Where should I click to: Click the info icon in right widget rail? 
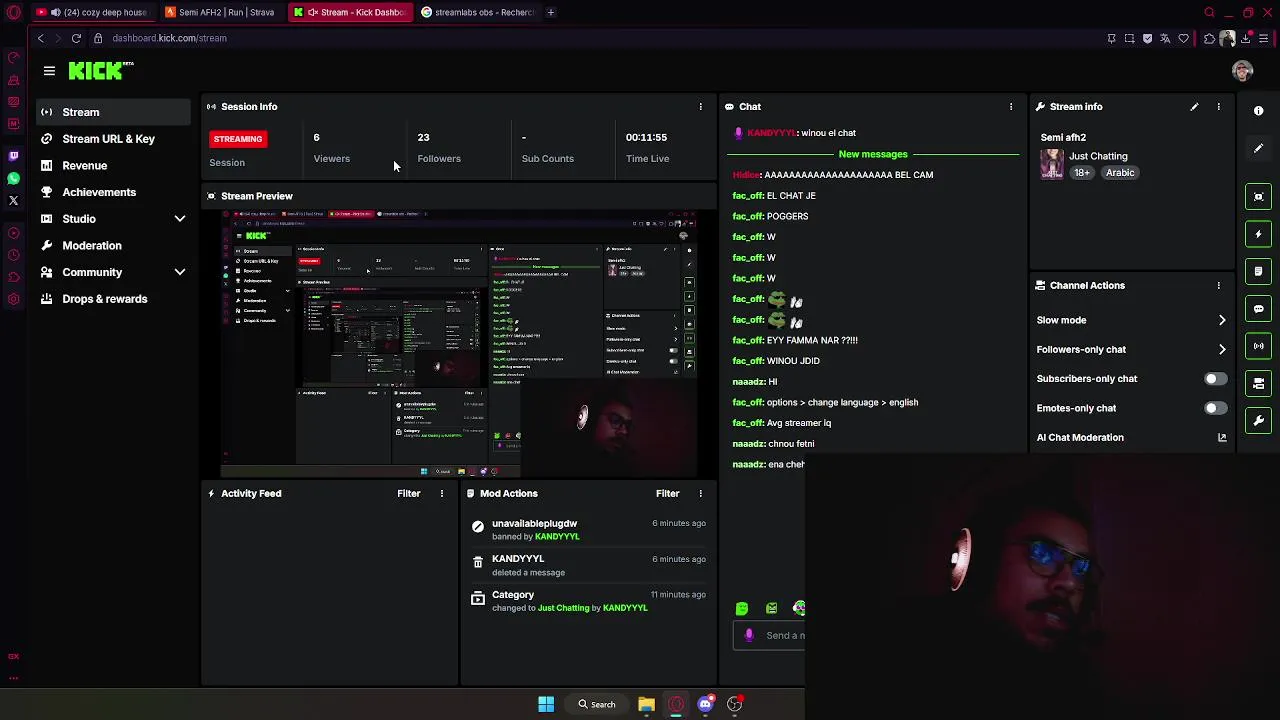pyautogui.click(x=1258, y=111)
